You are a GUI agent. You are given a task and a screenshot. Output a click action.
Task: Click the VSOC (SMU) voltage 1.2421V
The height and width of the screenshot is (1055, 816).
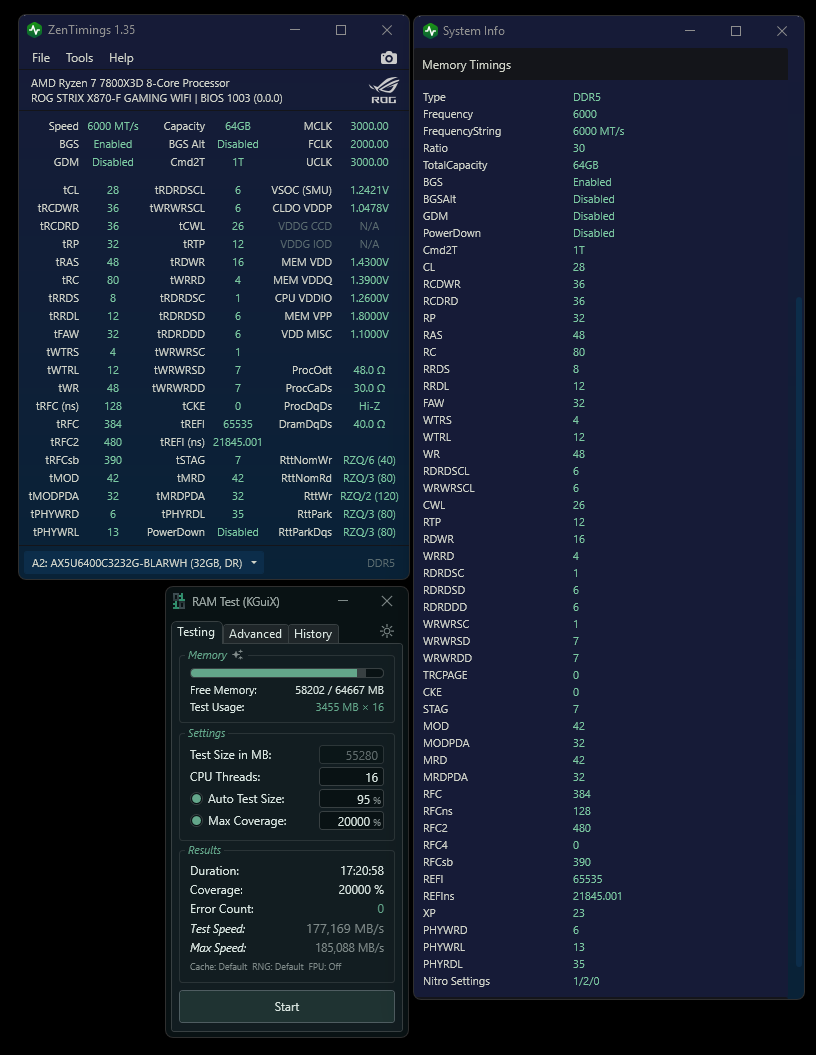(x=369, y=190)
